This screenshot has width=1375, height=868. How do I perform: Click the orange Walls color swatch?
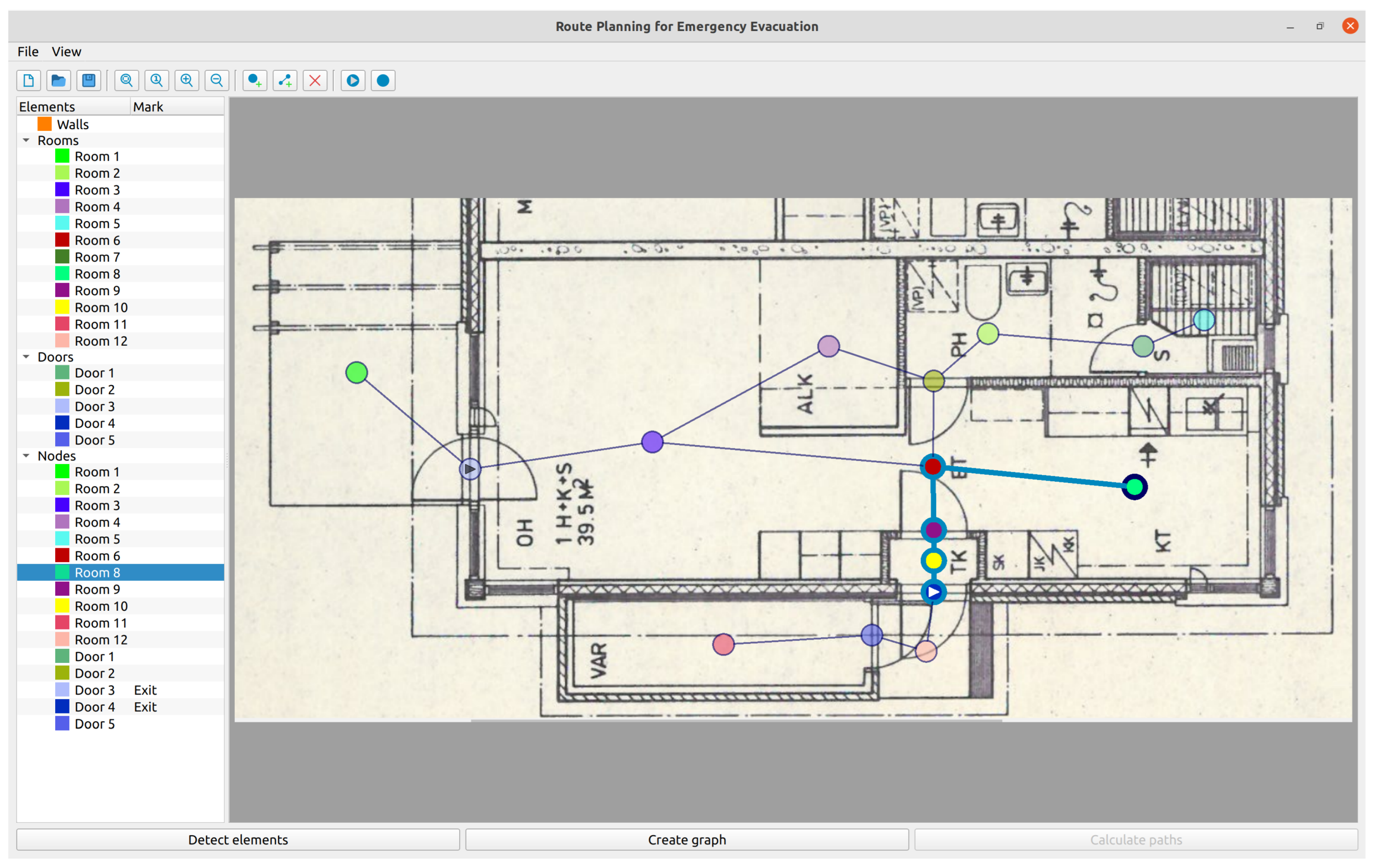click(45, 124)
